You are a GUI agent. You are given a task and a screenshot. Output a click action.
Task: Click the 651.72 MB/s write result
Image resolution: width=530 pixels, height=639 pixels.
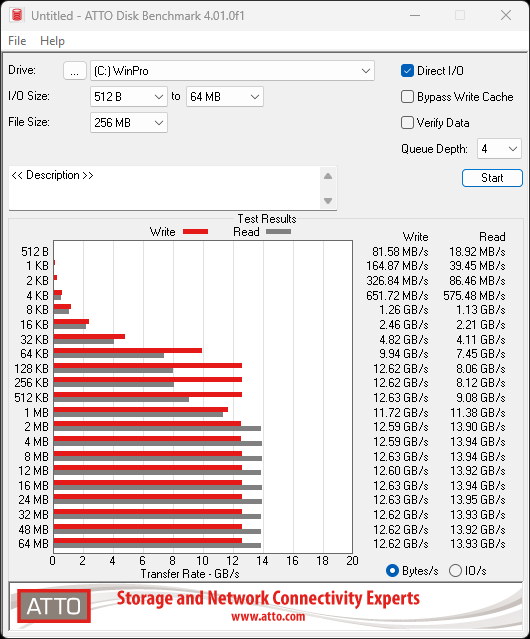pyautogui.click(x=397, y=295)
